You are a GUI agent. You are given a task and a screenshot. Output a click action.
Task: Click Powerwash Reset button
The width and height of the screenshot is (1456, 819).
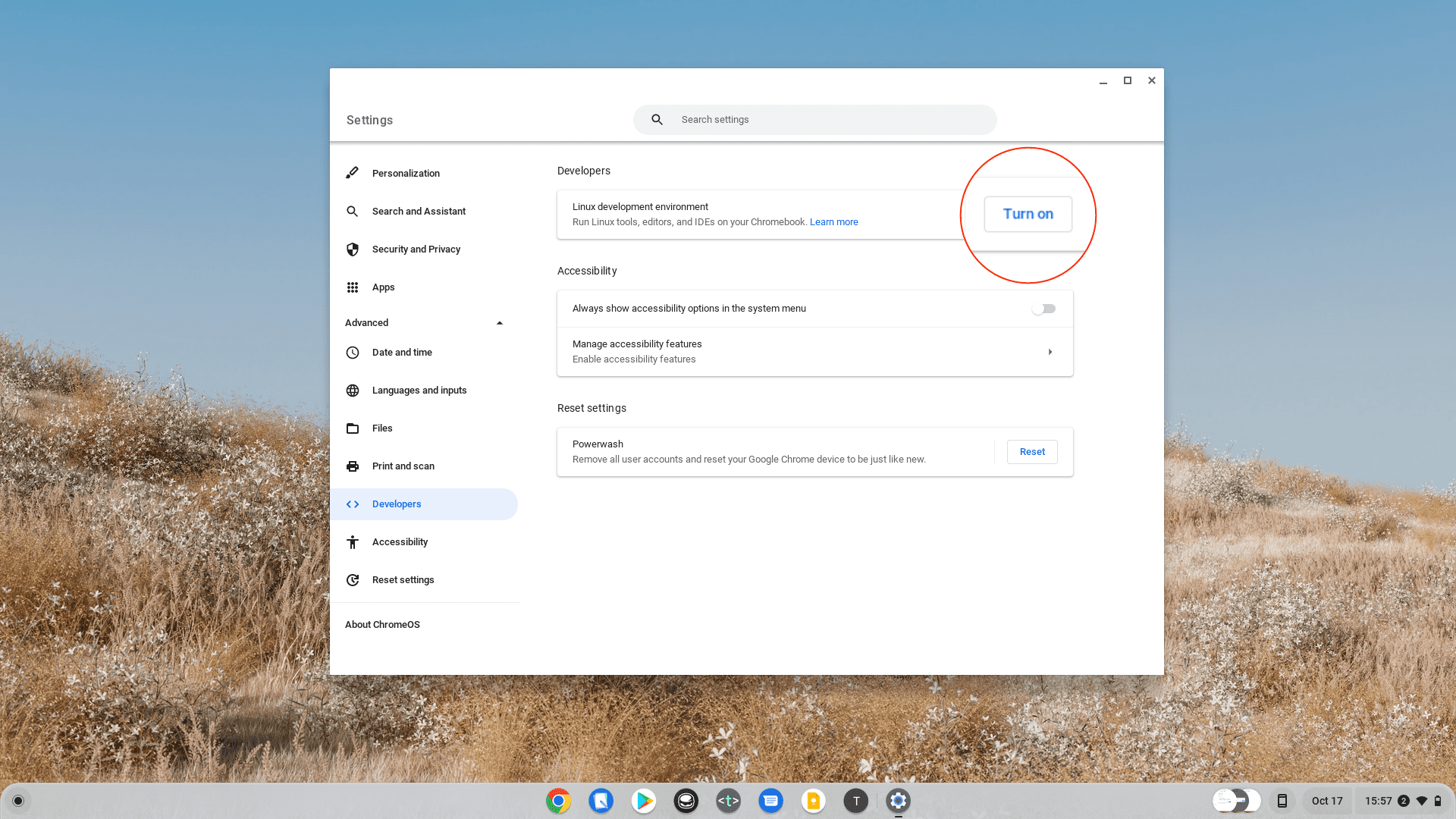[x=1032, y=452]
